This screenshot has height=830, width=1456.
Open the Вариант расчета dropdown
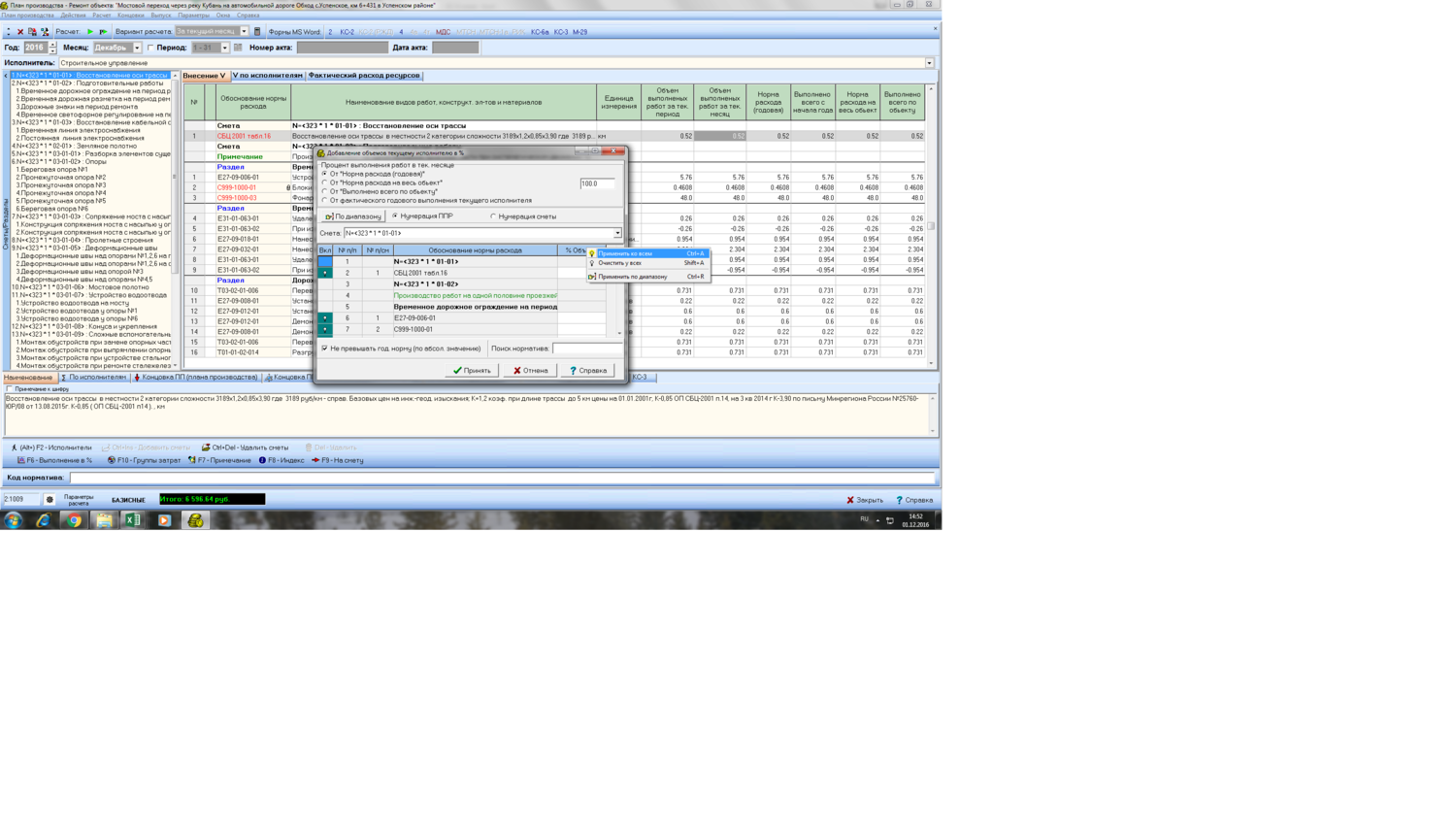pyautogui.click(x=244, y=32)
